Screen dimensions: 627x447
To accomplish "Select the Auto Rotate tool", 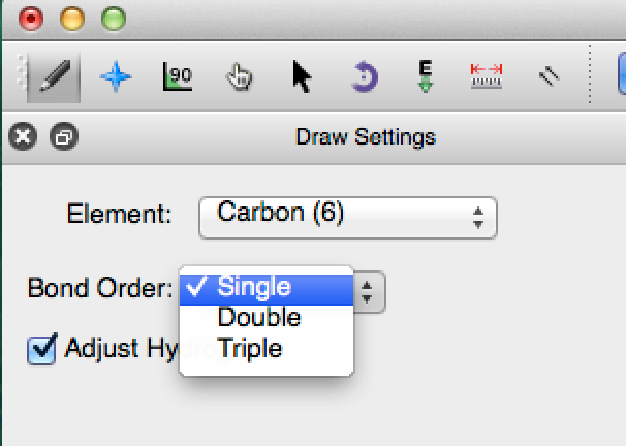I will coord(362,77).
